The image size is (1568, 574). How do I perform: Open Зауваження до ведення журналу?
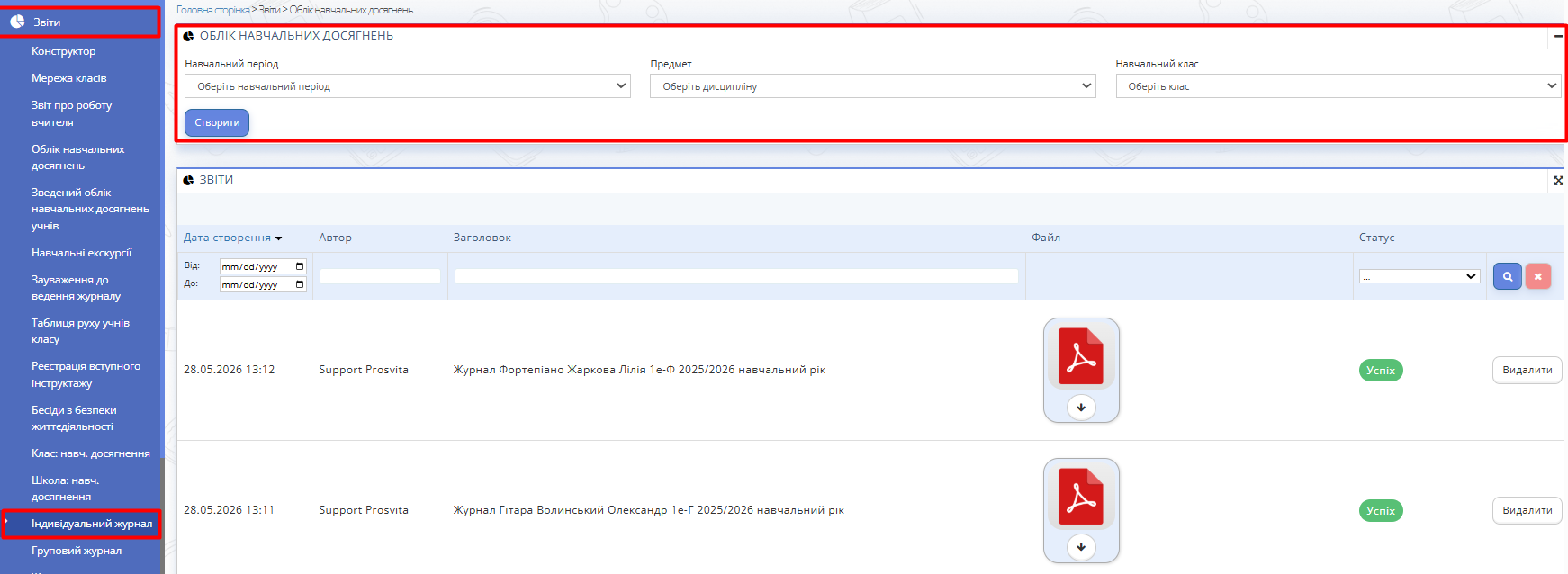coord(76,288)
